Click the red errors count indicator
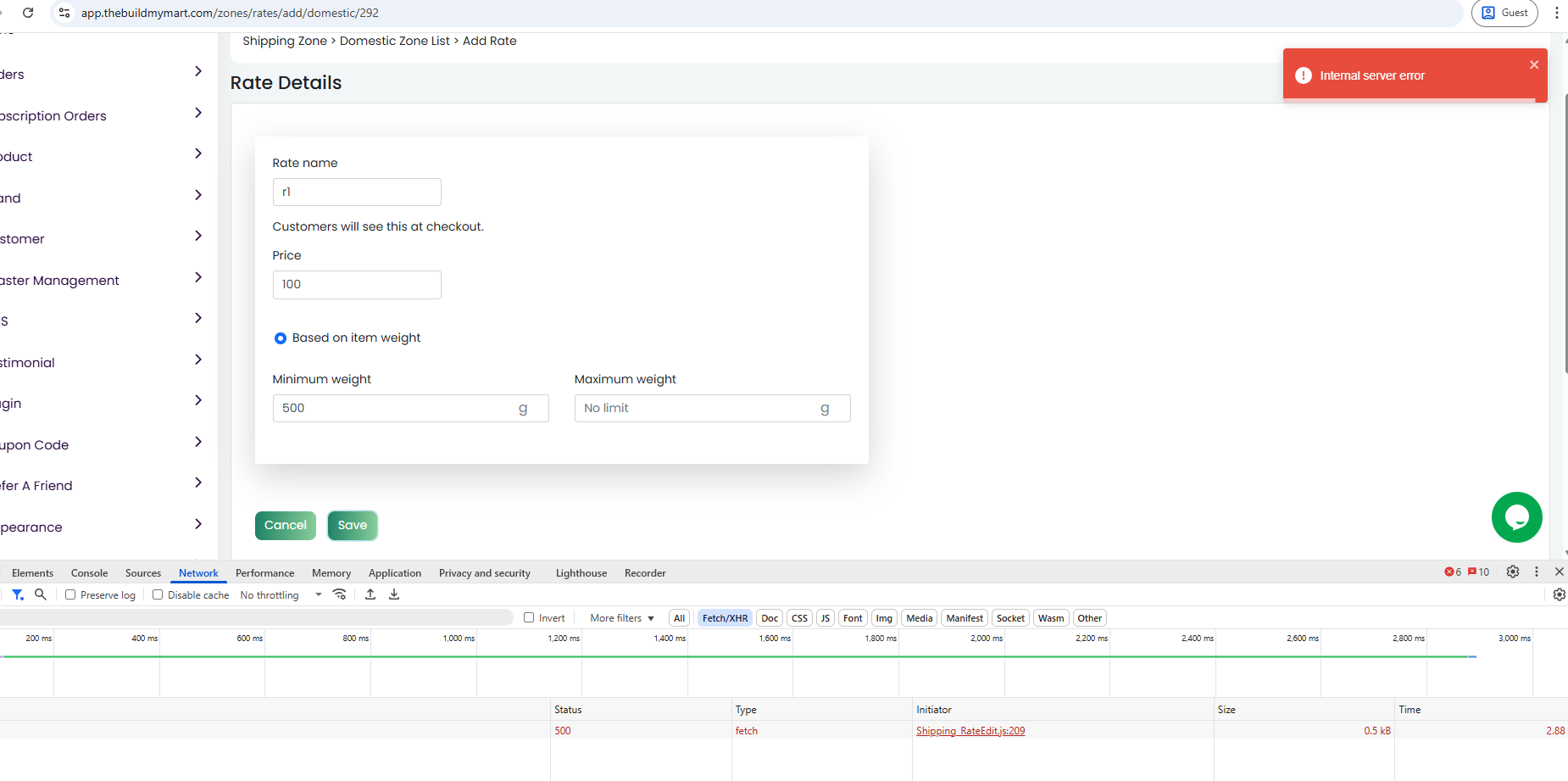Screen dimensions: 1568x781 (x=1453, y=572)
